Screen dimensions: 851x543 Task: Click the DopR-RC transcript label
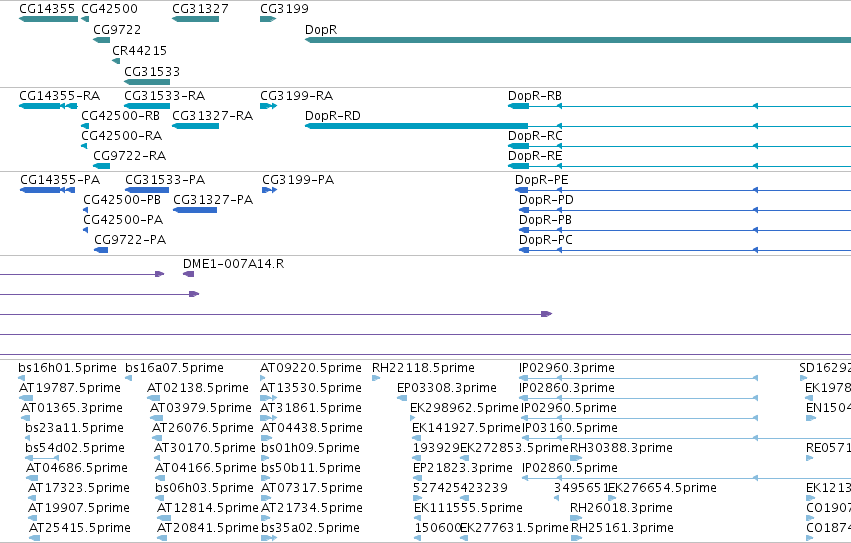click(535, 136)
